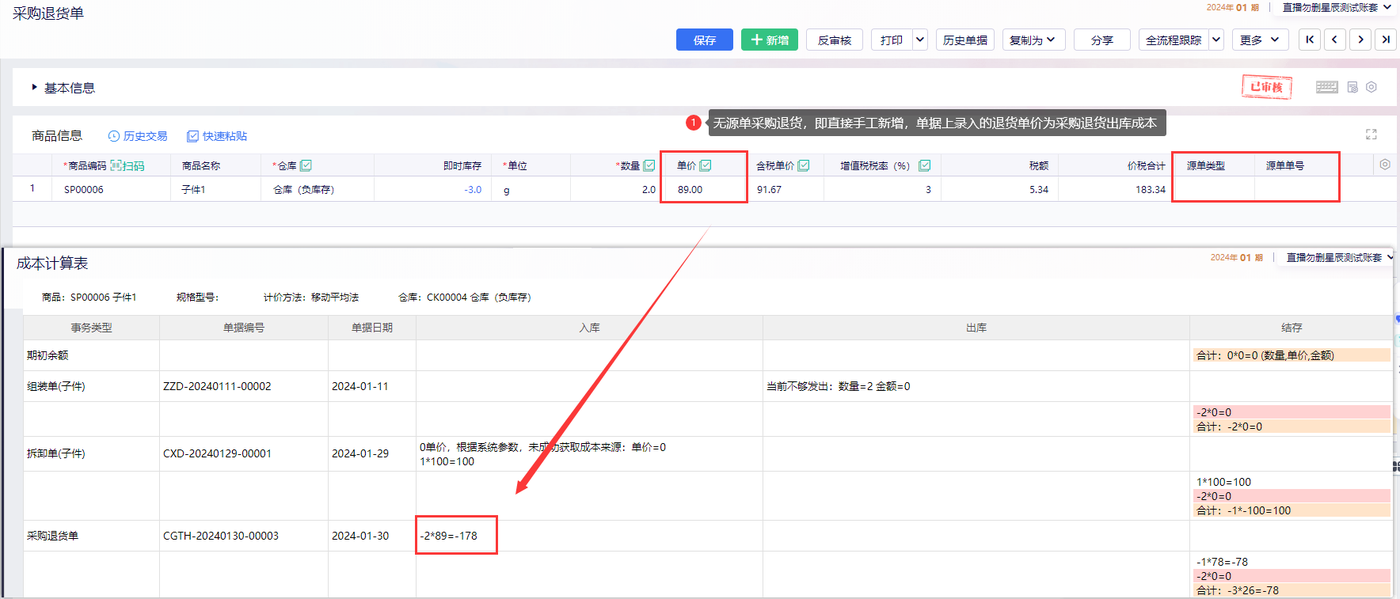Toggle the 增值税税率 column batch-fill checkbox
Viewport: 1400px width, 599px height.
click(x=924, y=165)
